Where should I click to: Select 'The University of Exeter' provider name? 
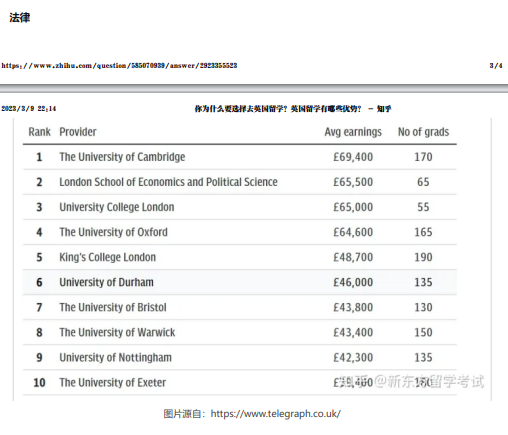[112, 383]
